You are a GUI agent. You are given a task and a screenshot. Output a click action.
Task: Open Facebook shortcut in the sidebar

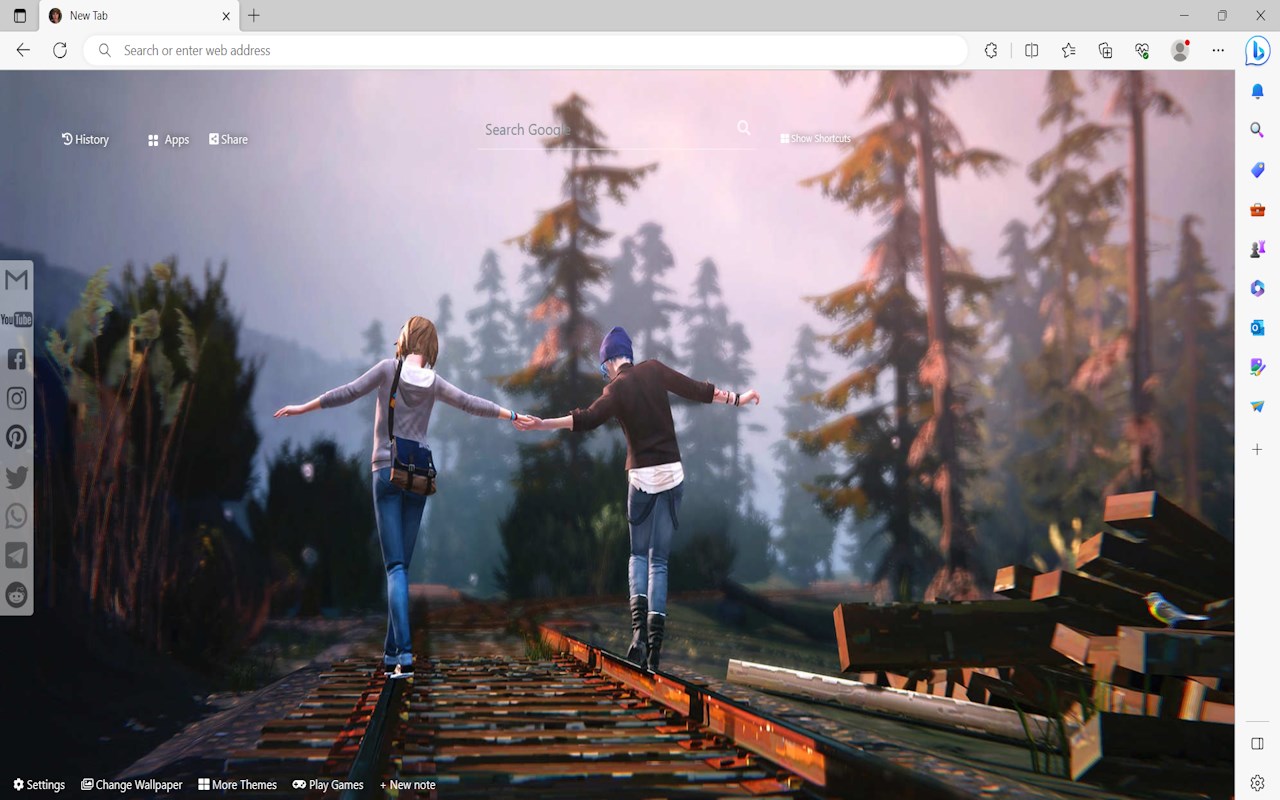(16, 359)
